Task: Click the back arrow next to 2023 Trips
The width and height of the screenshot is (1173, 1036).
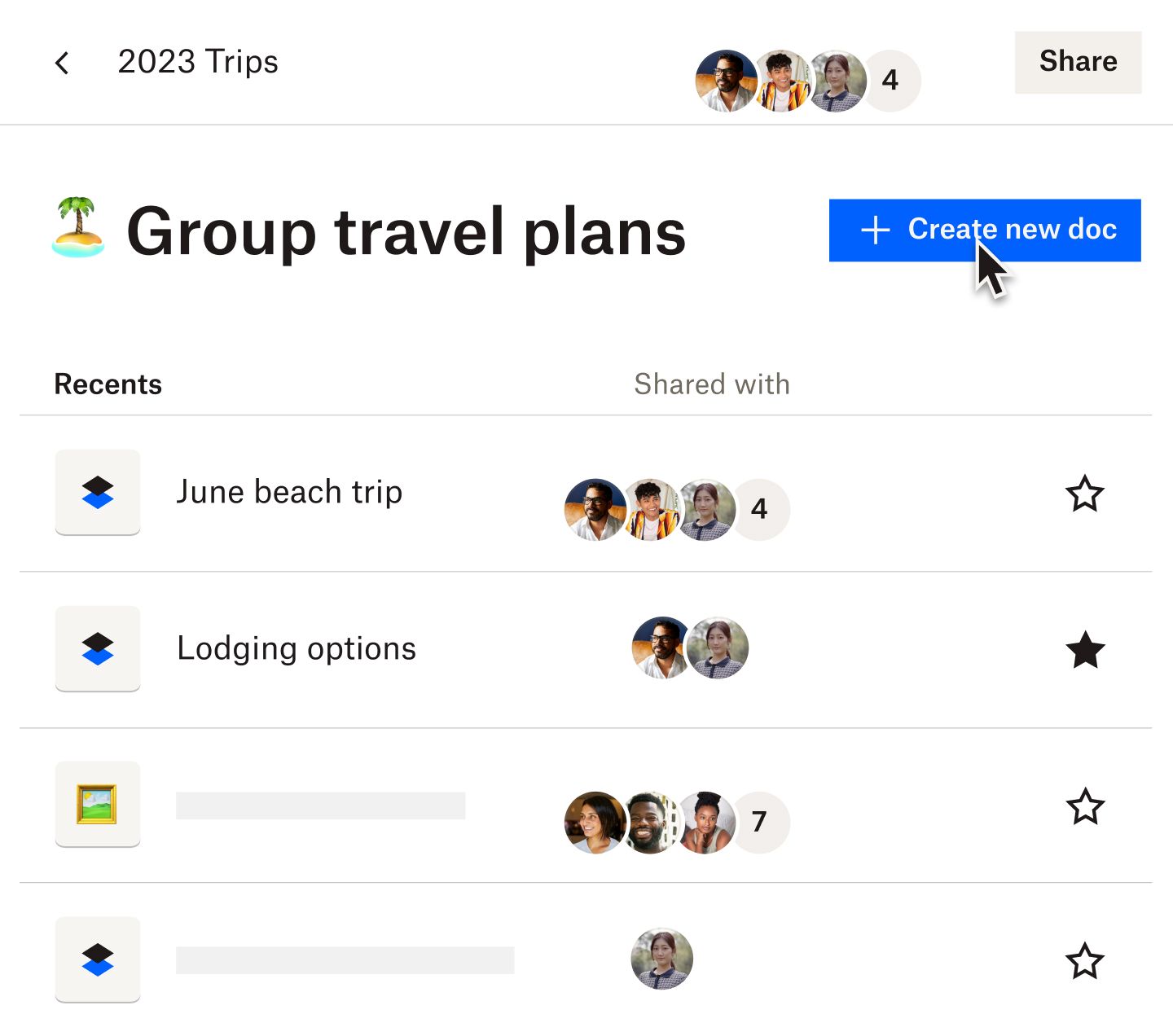Action: [x=62, y=63]
